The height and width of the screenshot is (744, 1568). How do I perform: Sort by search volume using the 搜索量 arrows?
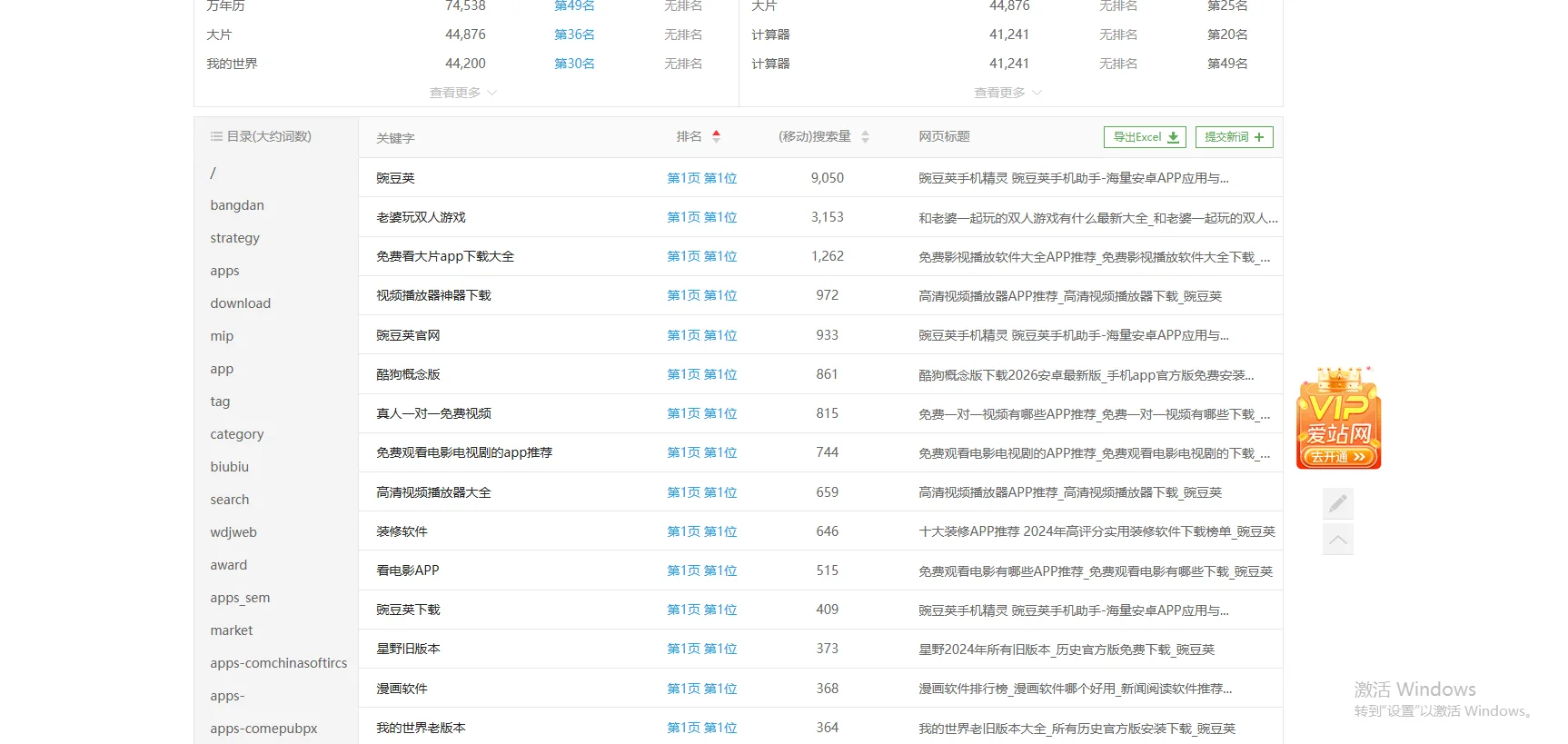[865, 136]
